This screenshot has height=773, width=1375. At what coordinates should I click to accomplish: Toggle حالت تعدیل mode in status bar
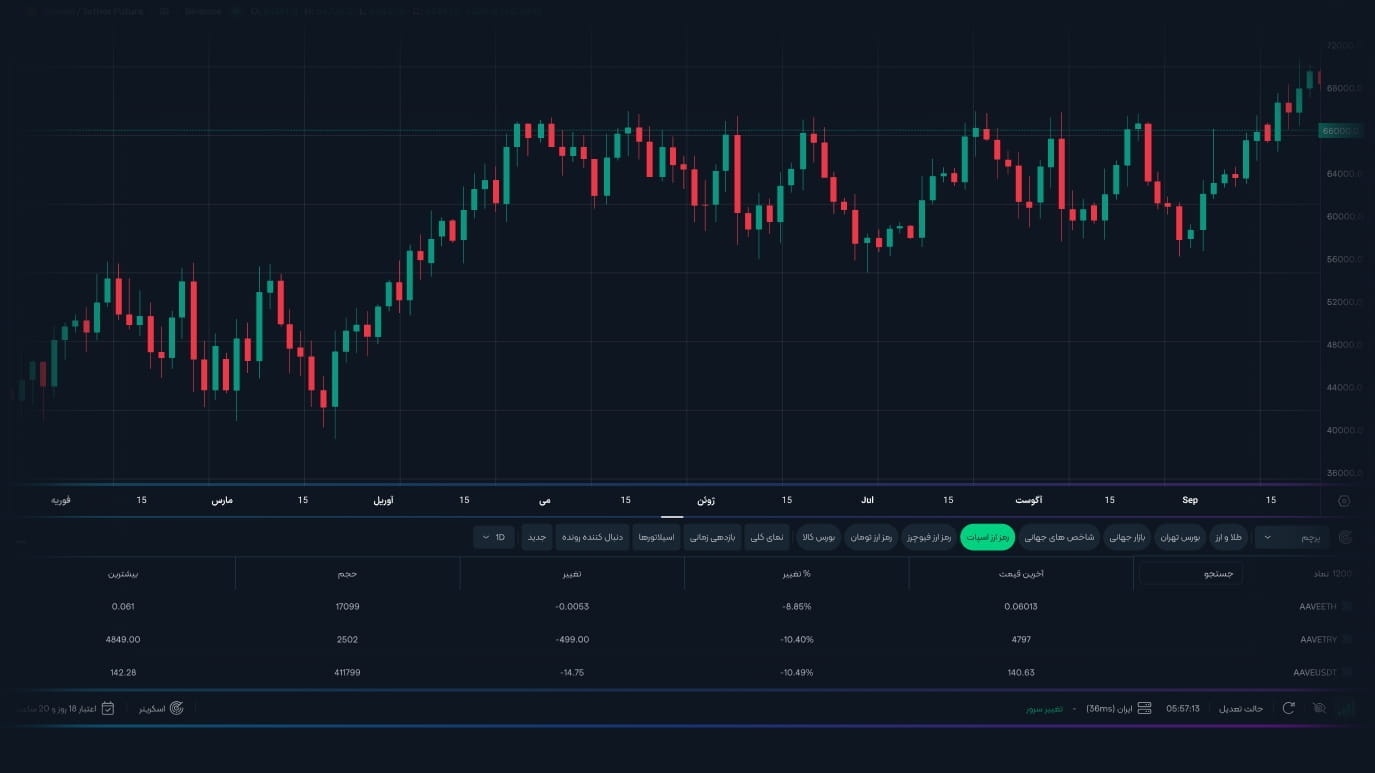tap(1240, 708)
